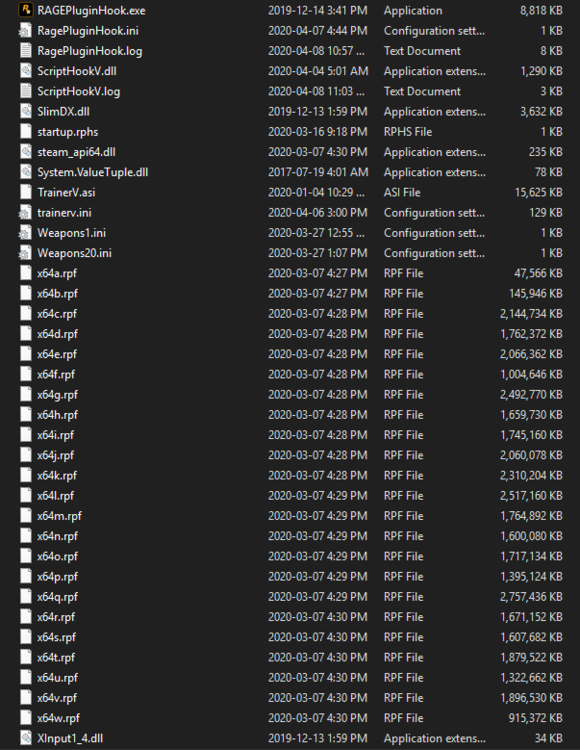Click the RAGEPluginHook.exe Rockstar icon

coord(26,10)
